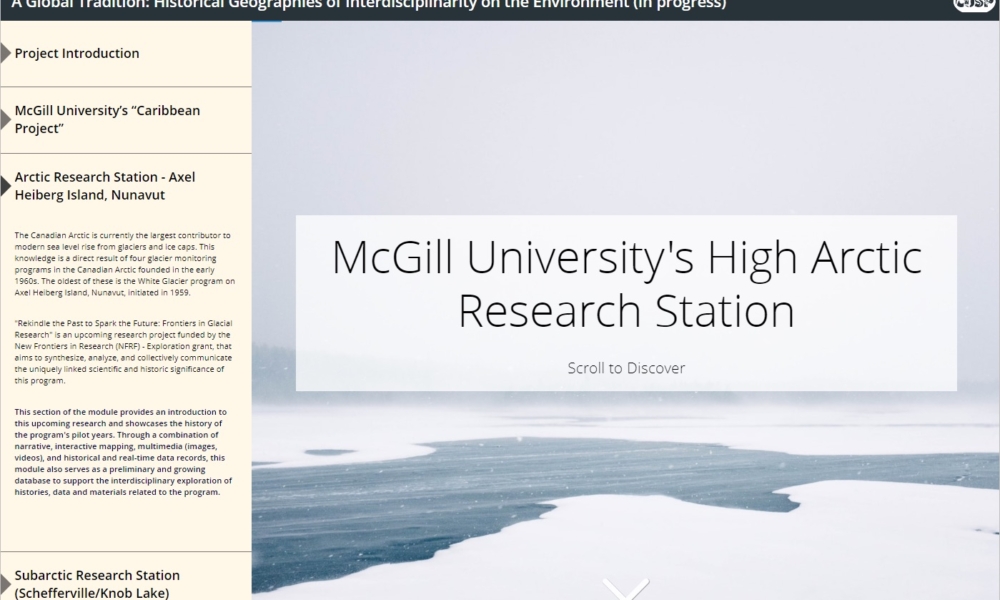Click the arrow marker beside Caribbean Project
The image size is (1000, 600).
point(6,119)
